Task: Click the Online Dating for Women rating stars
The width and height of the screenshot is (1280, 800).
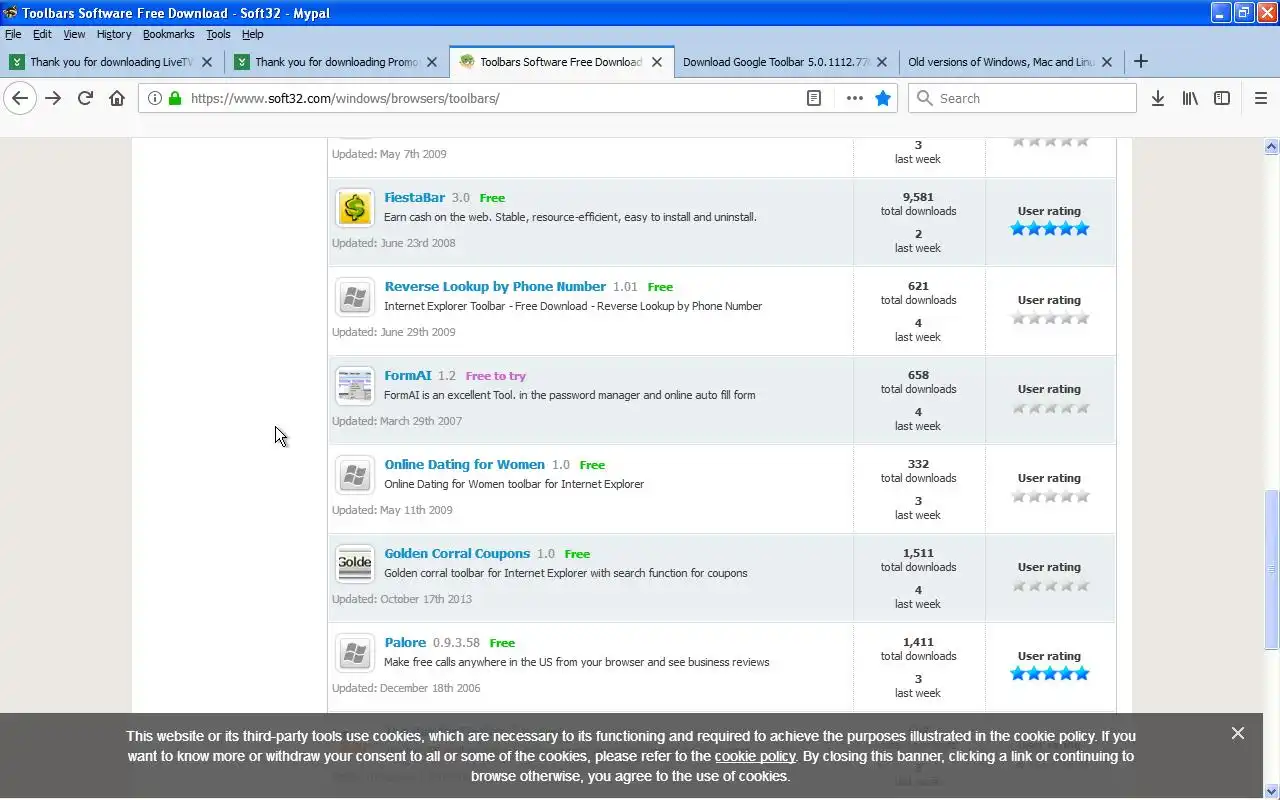Action: coord(1049,496)
